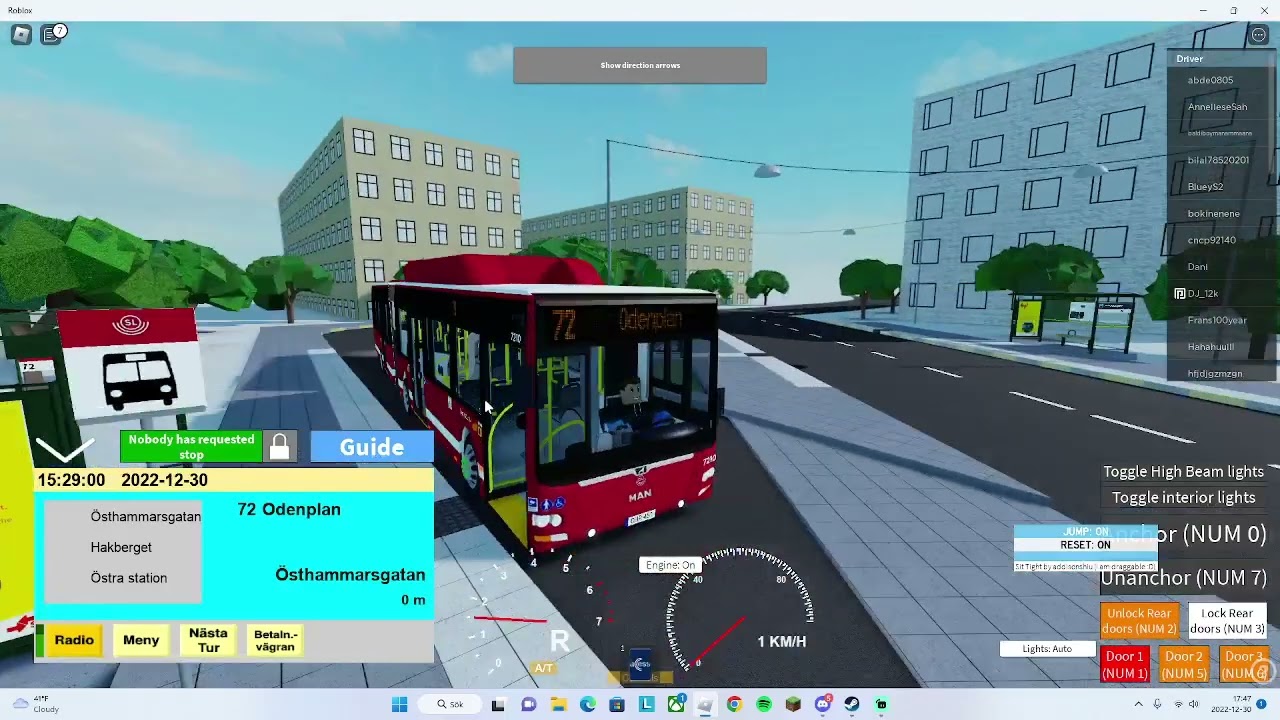Launch Google Chrome from taskbar
This screenshot has width=1280, height=720.
tap(735, 704)
